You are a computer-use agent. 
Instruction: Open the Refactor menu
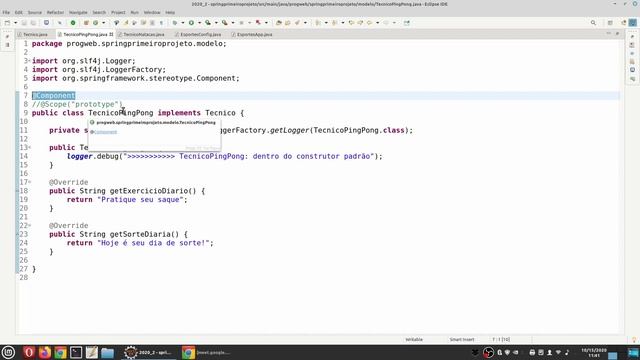pyautogui.click(x=55, y=13)
